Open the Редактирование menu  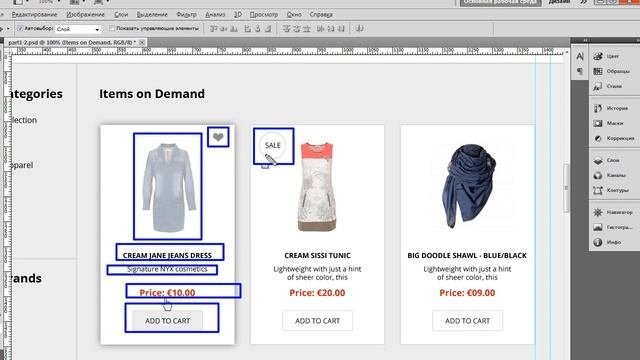click(34, 14)
